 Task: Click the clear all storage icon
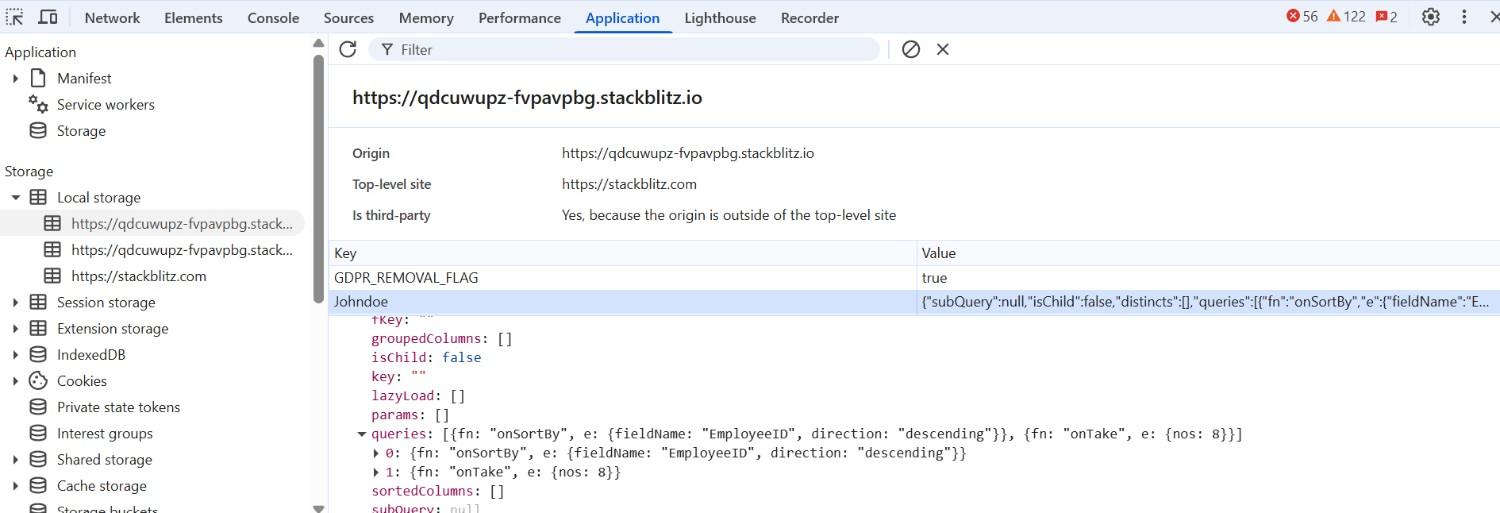(910, 49)
